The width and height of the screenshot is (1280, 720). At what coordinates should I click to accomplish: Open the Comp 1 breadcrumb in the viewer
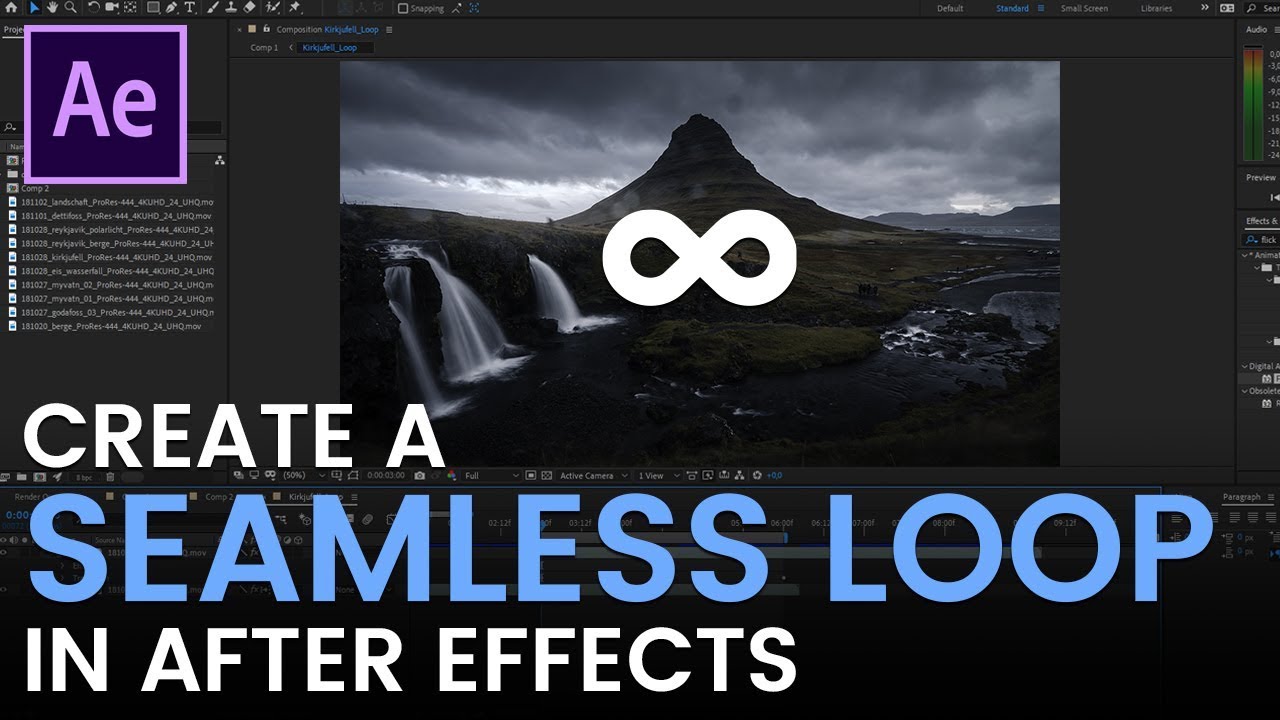(264, 47)
